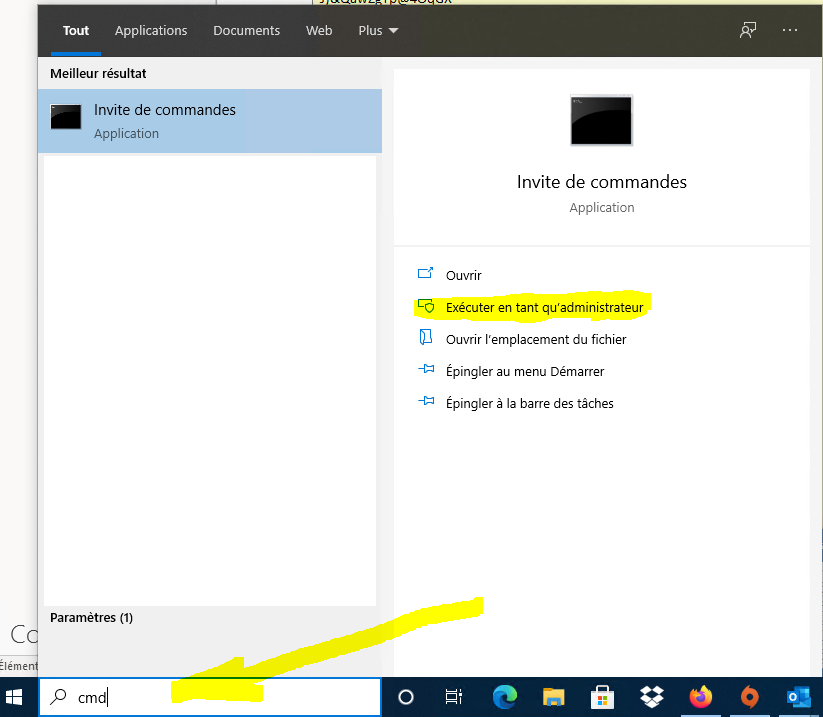Screen dimensions: 823x717
Task: Select Exécuter en tant qu'administrateur
Action: [544, 307]
